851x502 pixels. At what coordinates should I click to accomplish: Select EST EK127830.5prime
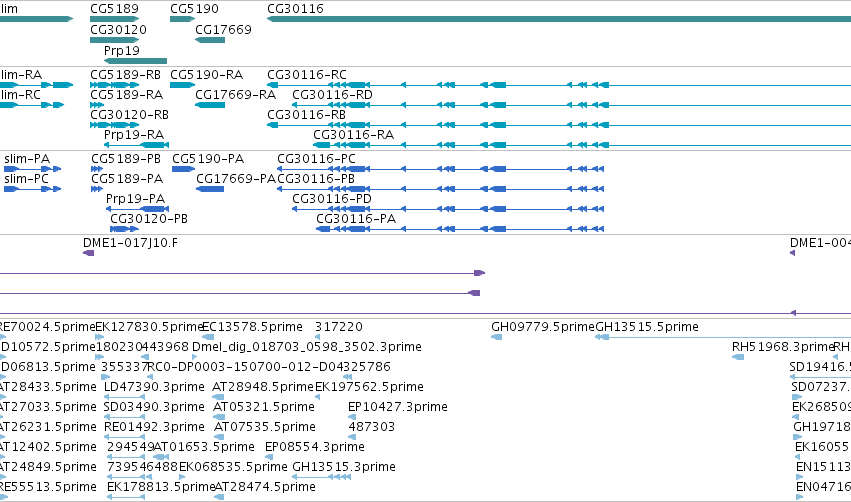coord(149,327)
